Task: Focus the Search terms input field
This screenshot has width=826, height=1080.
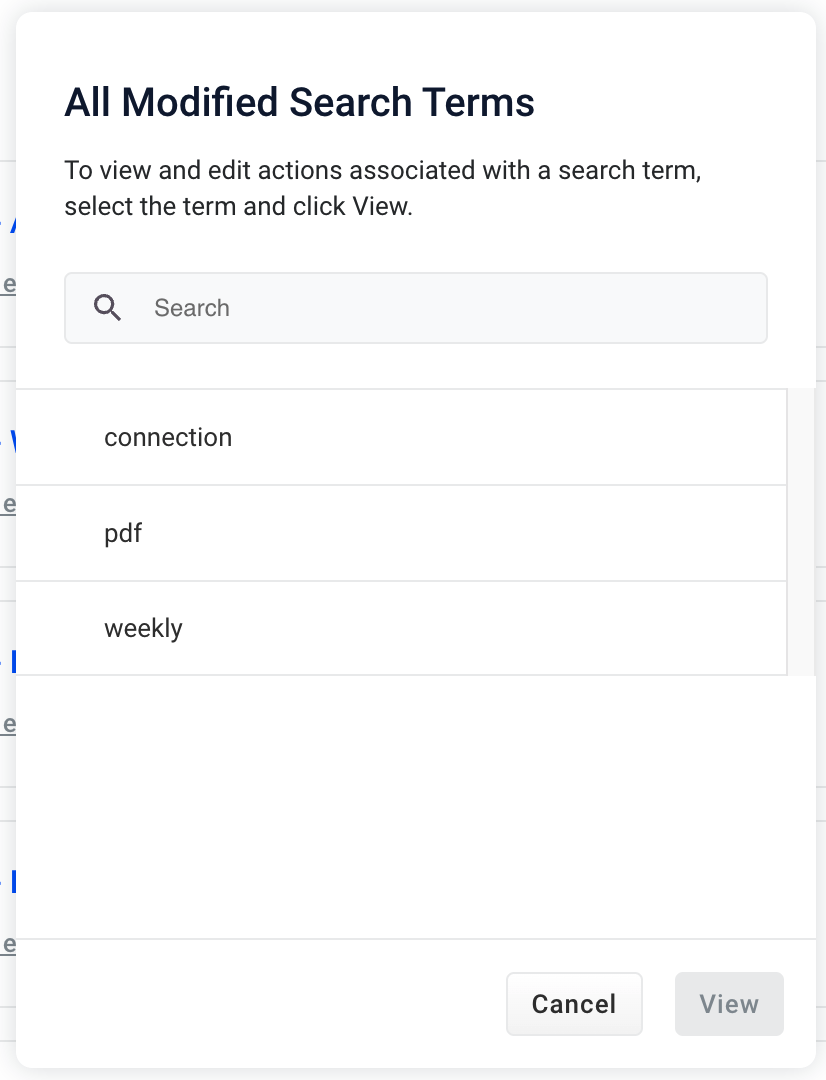Action: (x=450, y=308)
